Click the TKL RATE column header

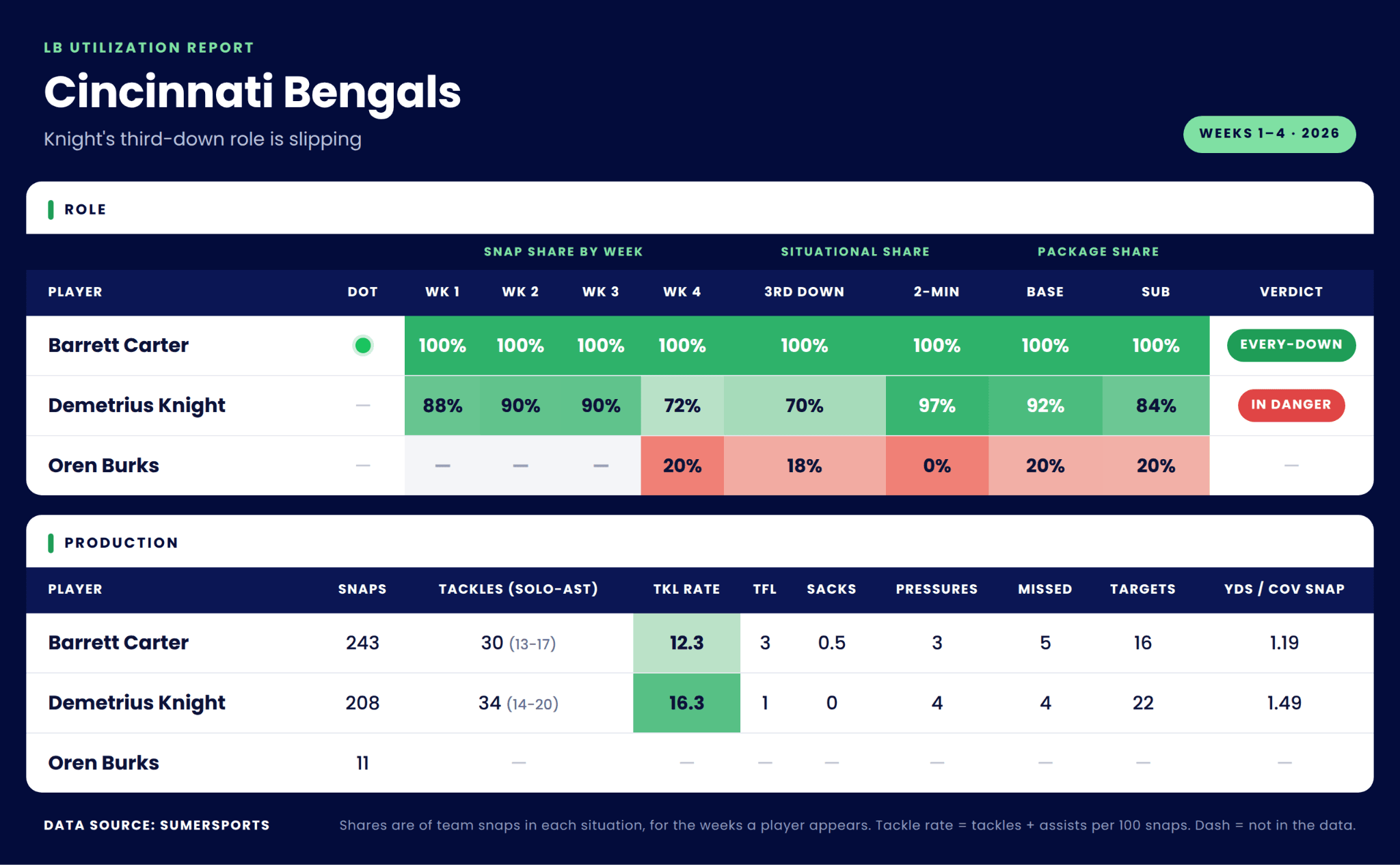coord(686,589)
